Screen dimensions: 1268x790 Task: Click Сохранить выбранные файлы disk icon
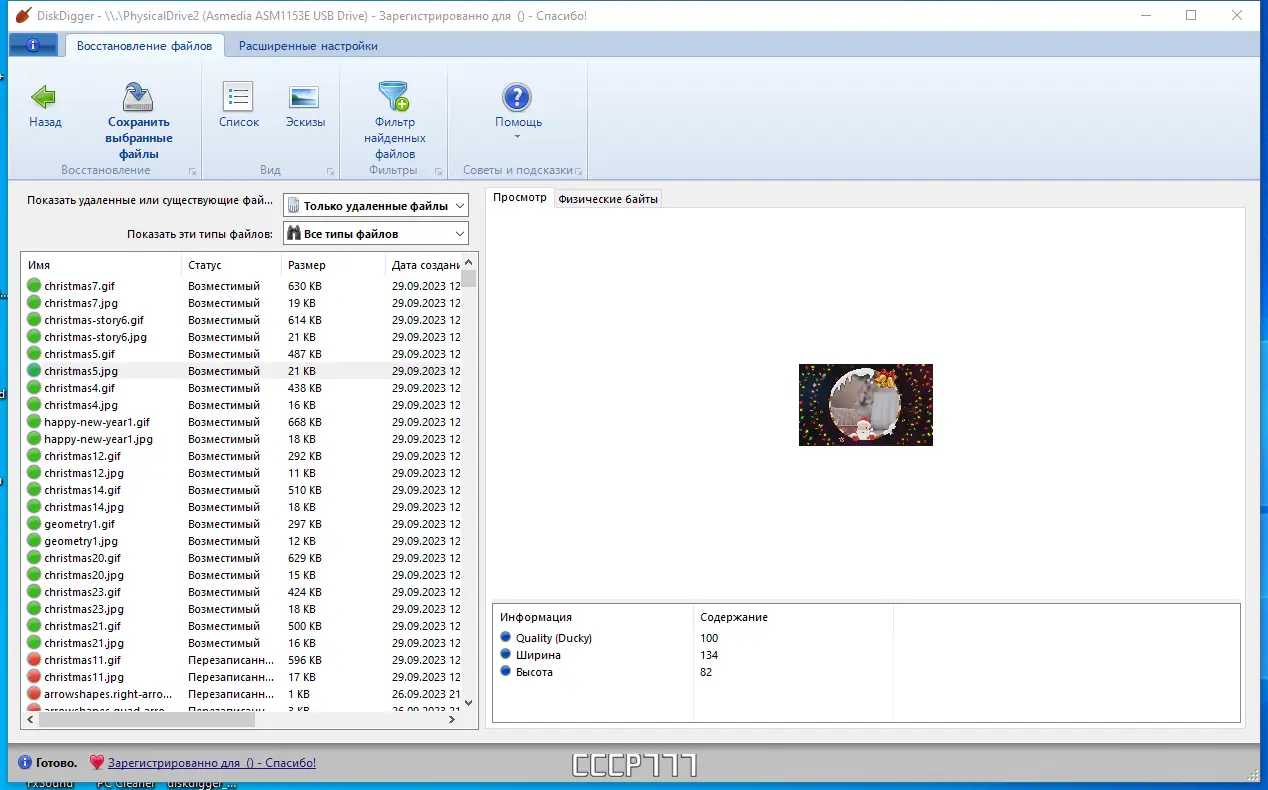(139, 97)
